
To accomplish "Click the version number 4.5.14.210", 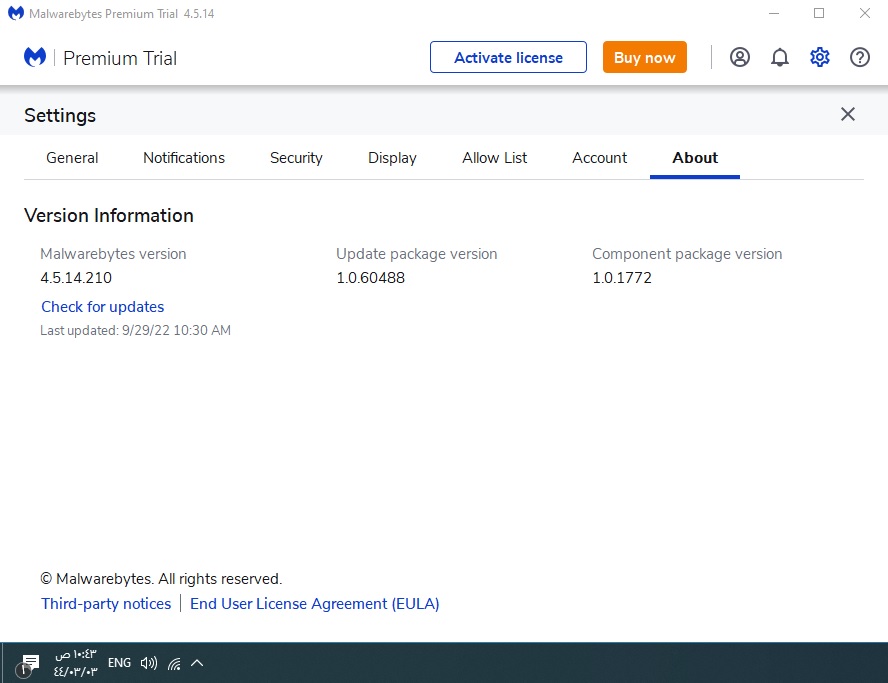I will click(x=76, y=278).
